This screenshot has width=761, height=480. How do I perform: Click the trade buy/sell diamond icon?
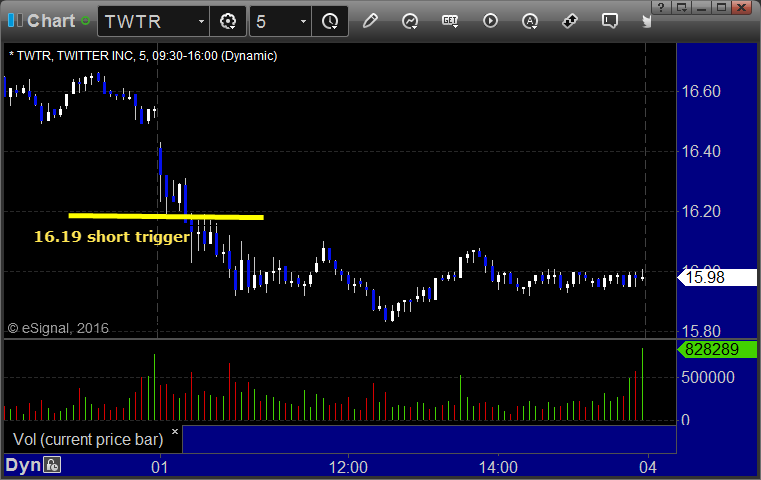tap(570, 21)
